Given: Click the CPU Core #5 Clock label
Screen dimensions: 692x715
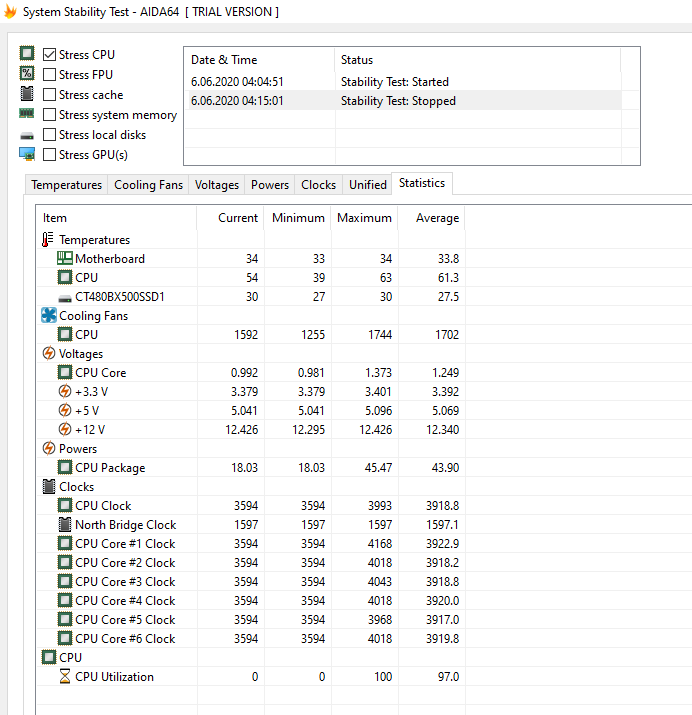Looking at the screenshot, I should pos(125,620).
